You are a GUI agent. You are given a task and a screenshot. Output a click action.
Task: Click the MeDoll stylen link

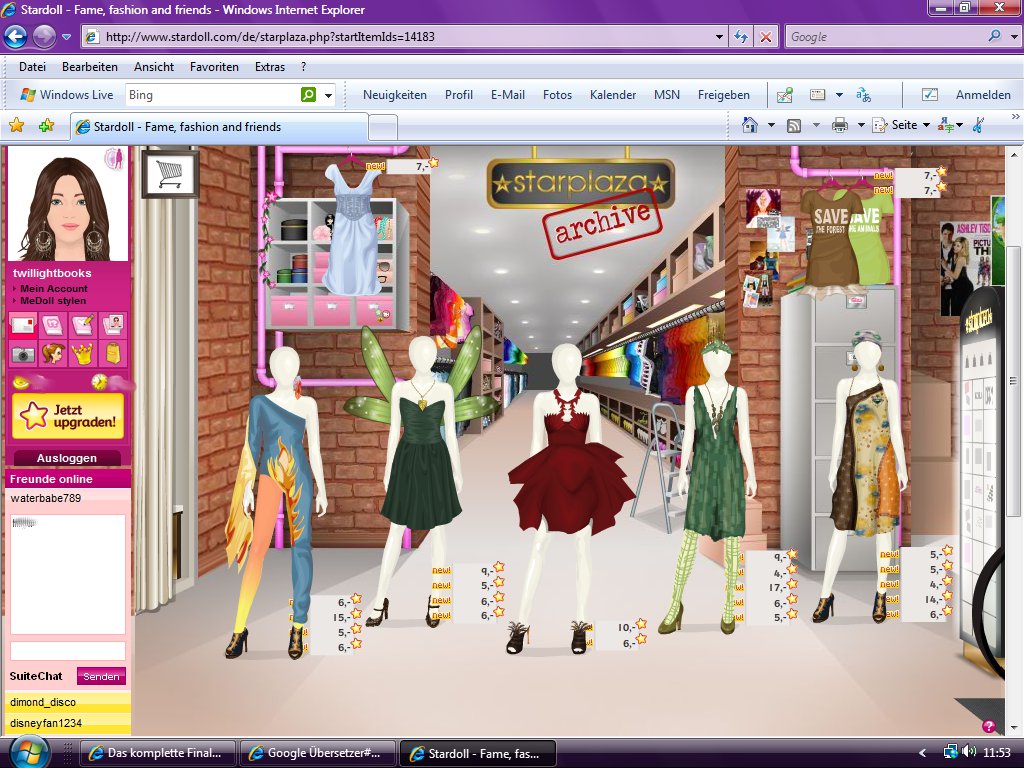[x=53, y=300]
